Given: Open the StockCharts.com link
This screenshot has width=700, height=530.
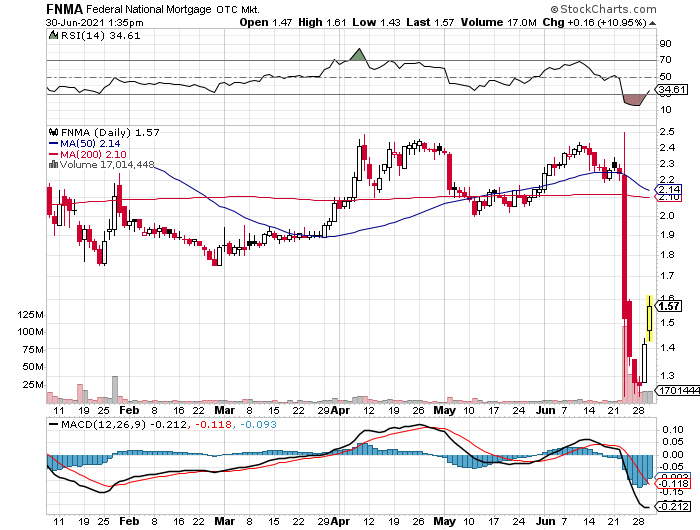Looking at the screenshot, I should pos(608,9).
